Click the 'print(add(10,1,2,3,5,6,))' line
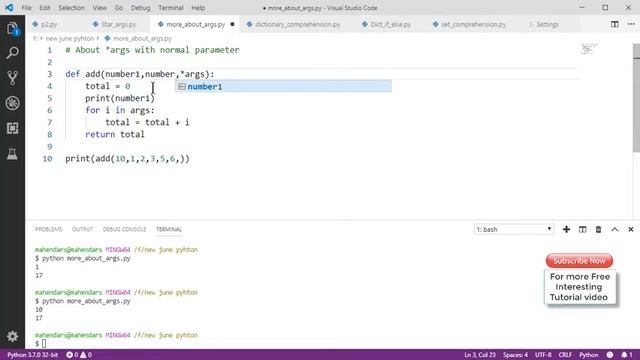 tap(127, 158)
